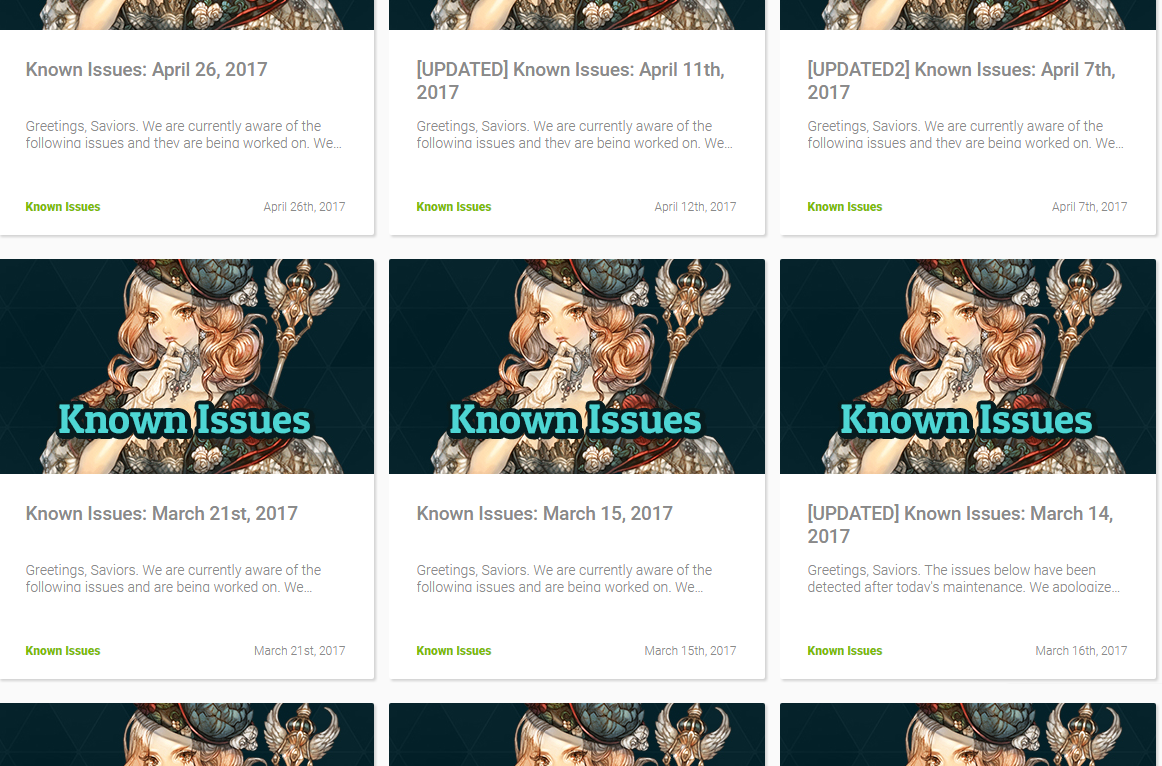Viewport: 1162px width, 766px height.
Task: Click the banner image above March 15 article
Action: 577,366
